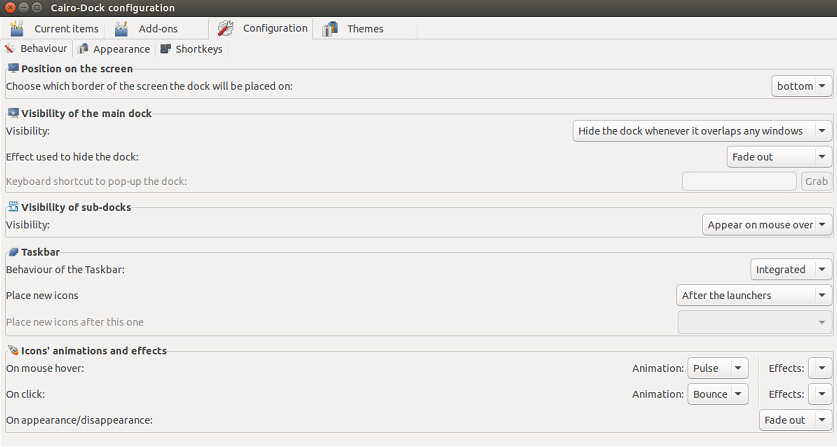Viewport: 837px width, 447px height.
Task: Click 'Behaviour of the Taskbar:' label
Action: tap(65, 270)
